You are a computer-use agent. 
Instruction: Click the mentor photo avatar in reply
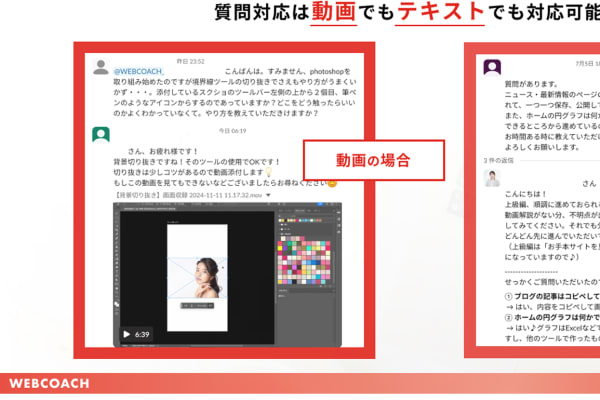(x=492, y=178)
